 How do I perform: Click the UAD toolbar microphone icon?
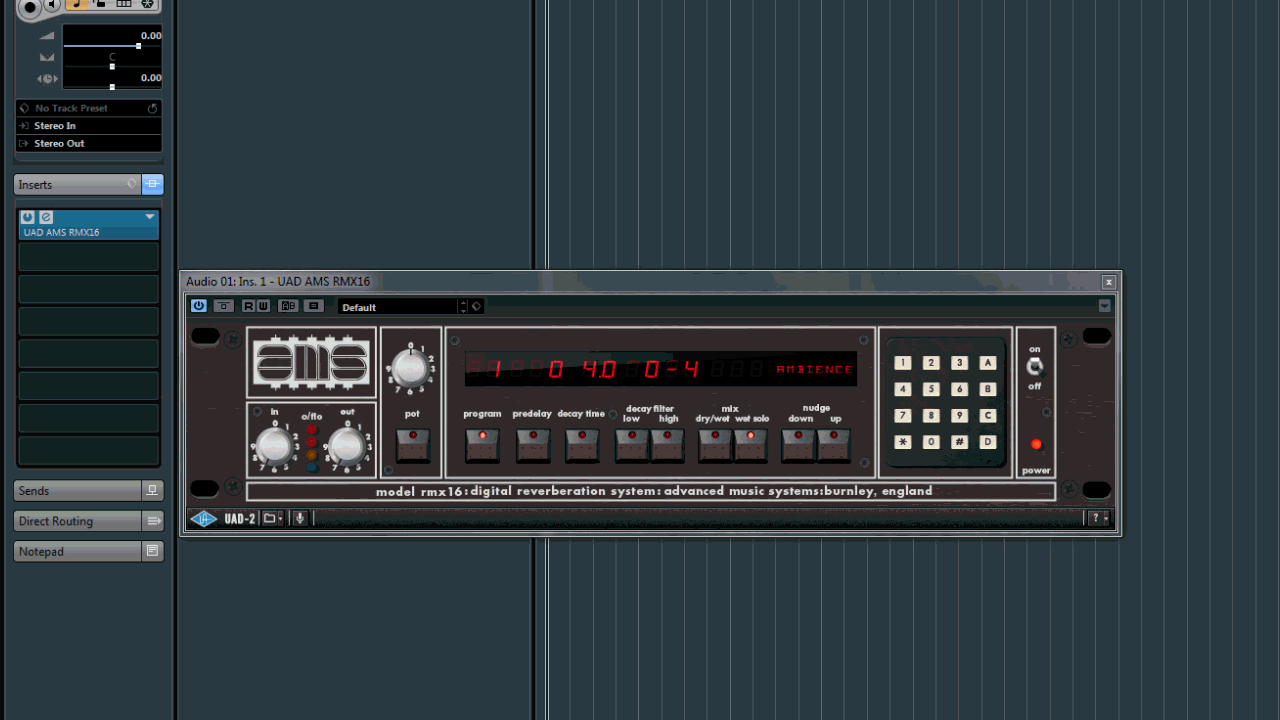click(299, 518)
